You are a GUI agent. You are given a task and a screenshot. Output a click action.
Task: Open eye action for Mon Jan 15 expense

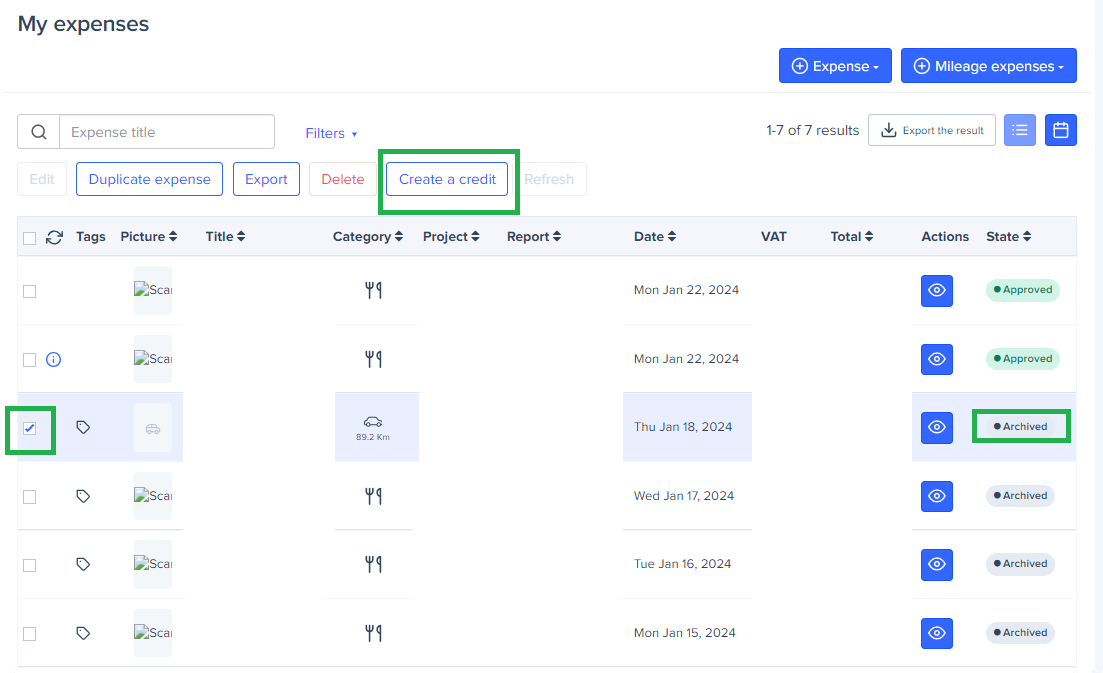pyautogui.click(x=936, y=633)
